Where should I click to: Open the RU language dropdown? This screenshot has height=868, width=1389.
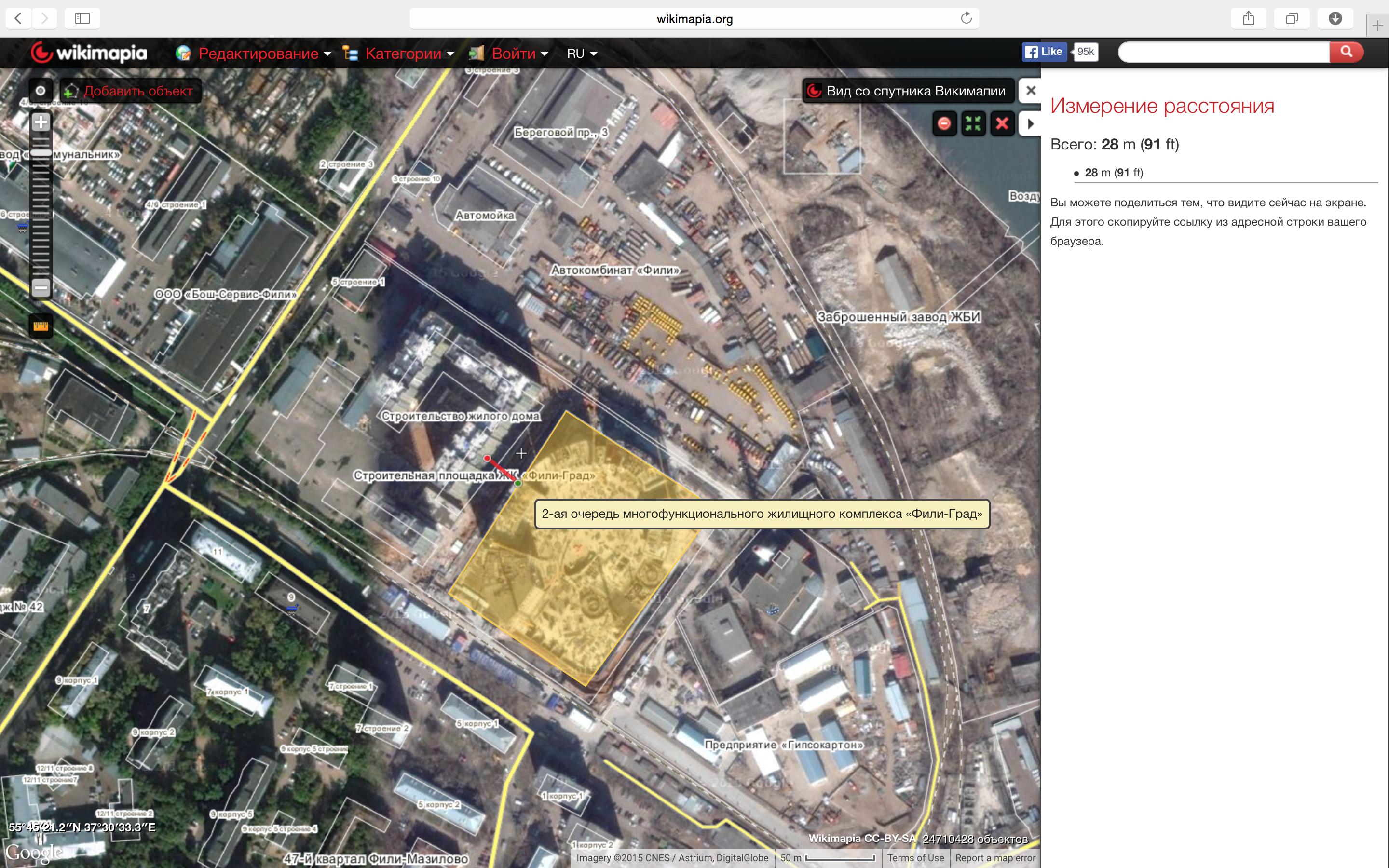582,54
